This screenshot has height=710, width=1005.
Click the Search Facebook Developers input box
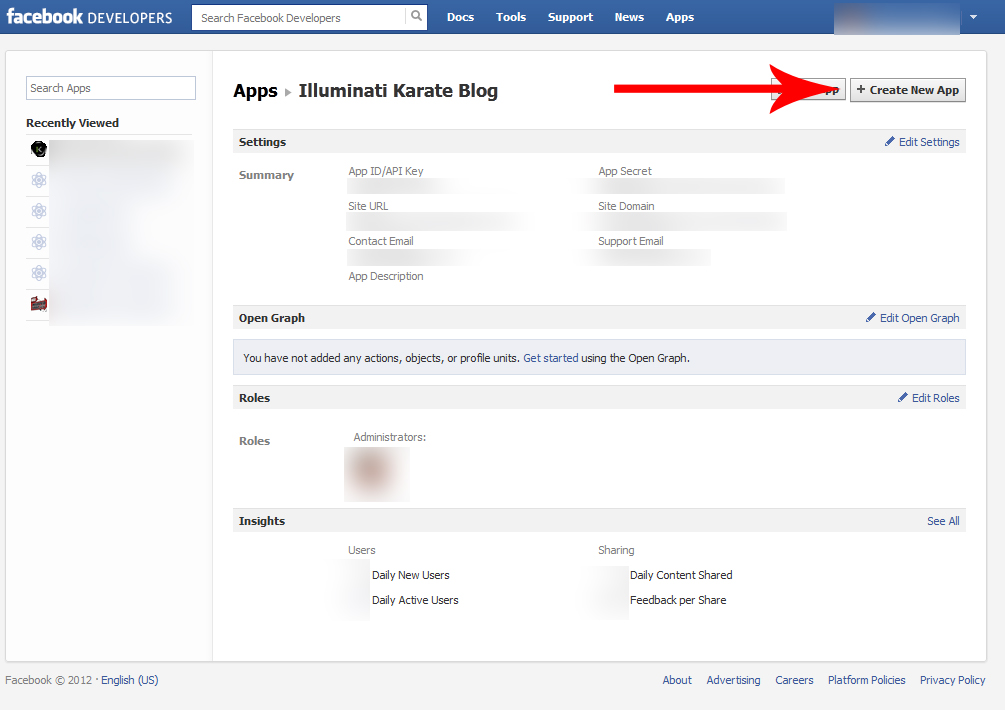(300, 18)
